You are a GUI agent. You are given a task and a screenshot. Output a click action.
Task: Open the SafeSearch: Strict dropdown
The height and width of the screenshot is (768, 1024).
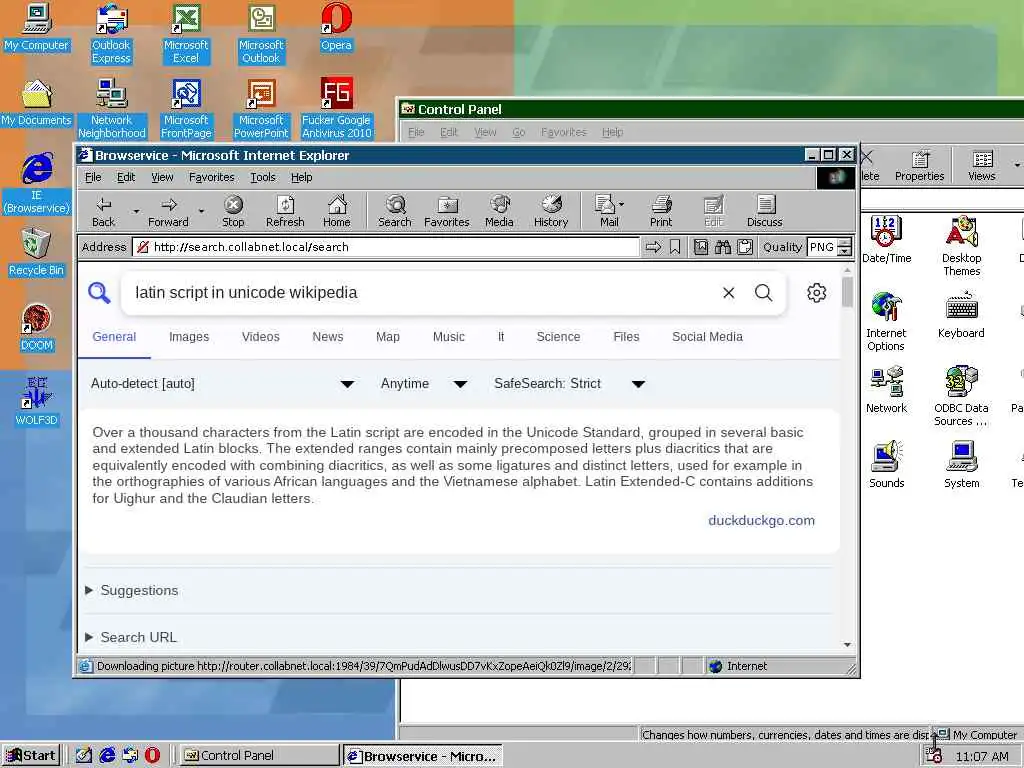(x=569, y=384)
